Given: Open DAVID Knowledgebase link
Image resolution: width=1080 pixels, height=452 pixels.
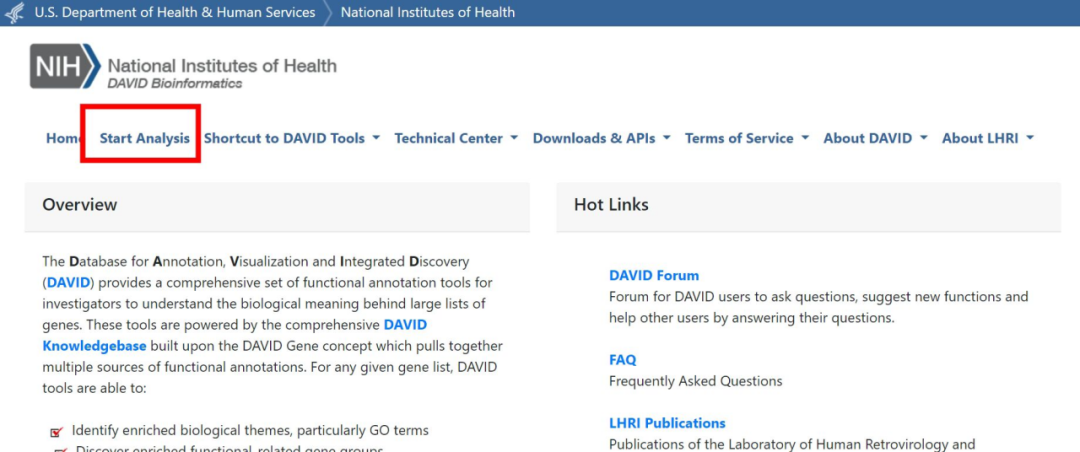Looking at the screenshot, I should [235, 335].
